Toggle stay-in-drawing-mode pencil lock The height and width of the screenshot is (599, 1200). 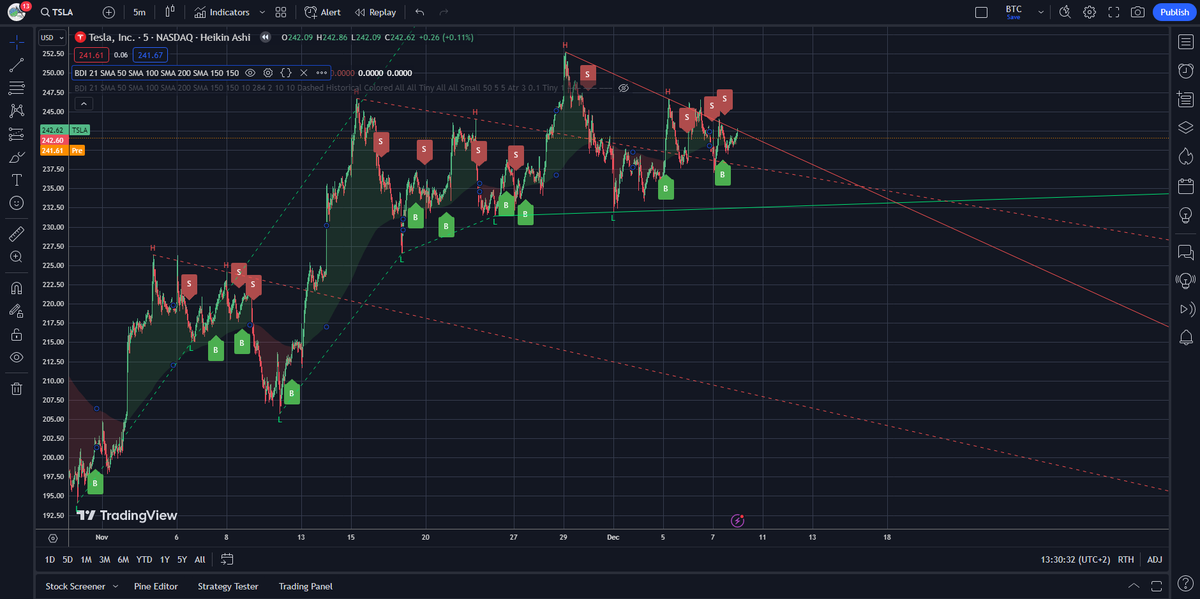coord(16,310)
